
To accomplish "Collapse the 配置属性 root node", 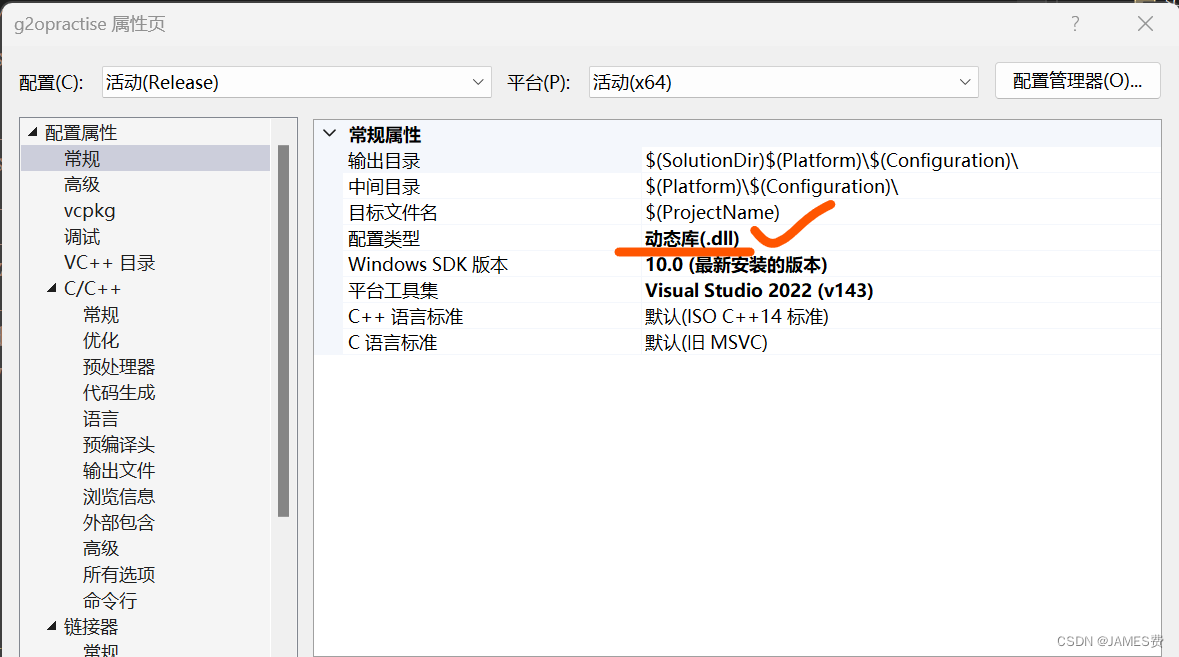I will (32, 131).
